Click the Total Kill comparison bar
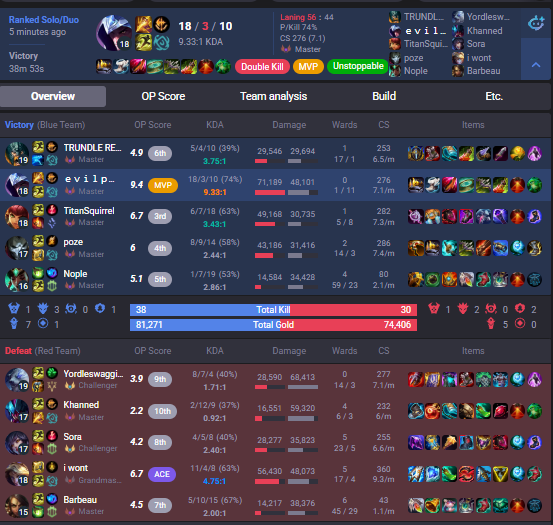Screen dimensions: 553x525 273,310
